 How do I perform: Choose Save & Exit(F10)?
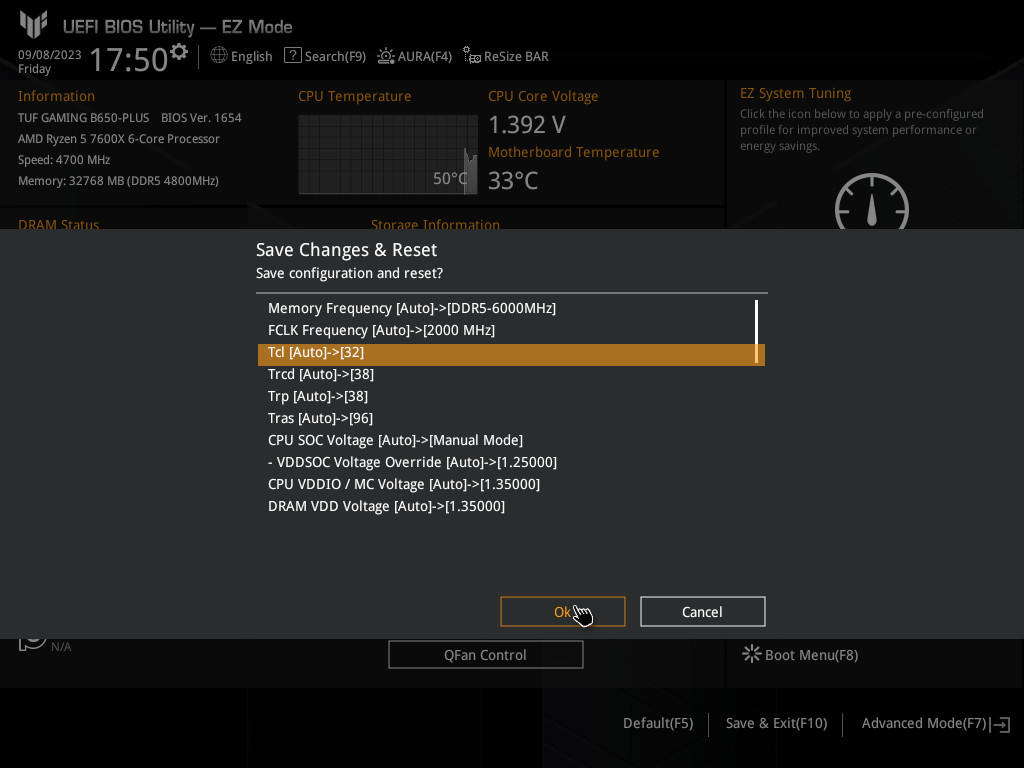[776, 723]
